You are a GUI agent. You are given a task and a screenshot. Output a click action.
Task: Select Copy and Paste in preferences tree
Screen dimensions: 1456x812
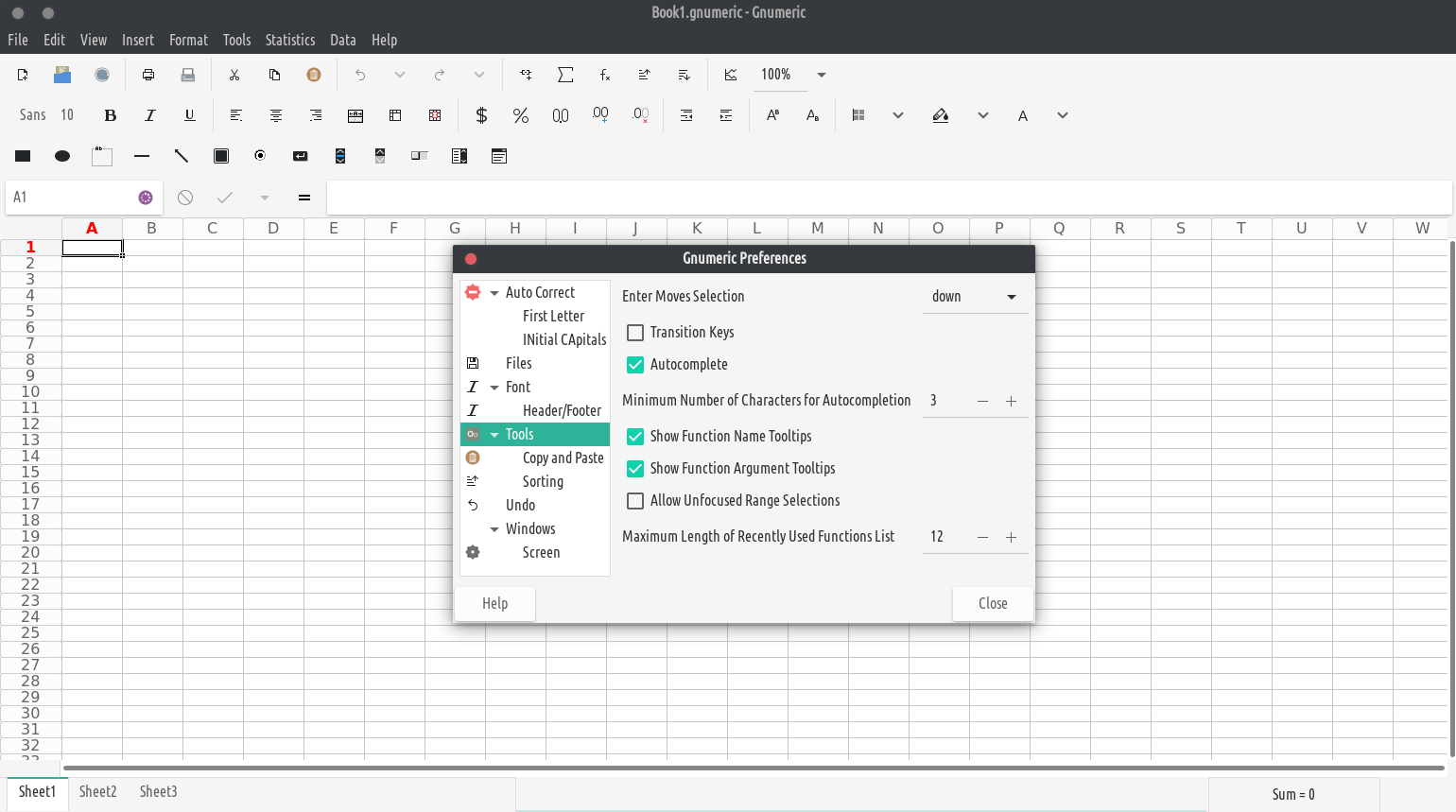point(563,458)
